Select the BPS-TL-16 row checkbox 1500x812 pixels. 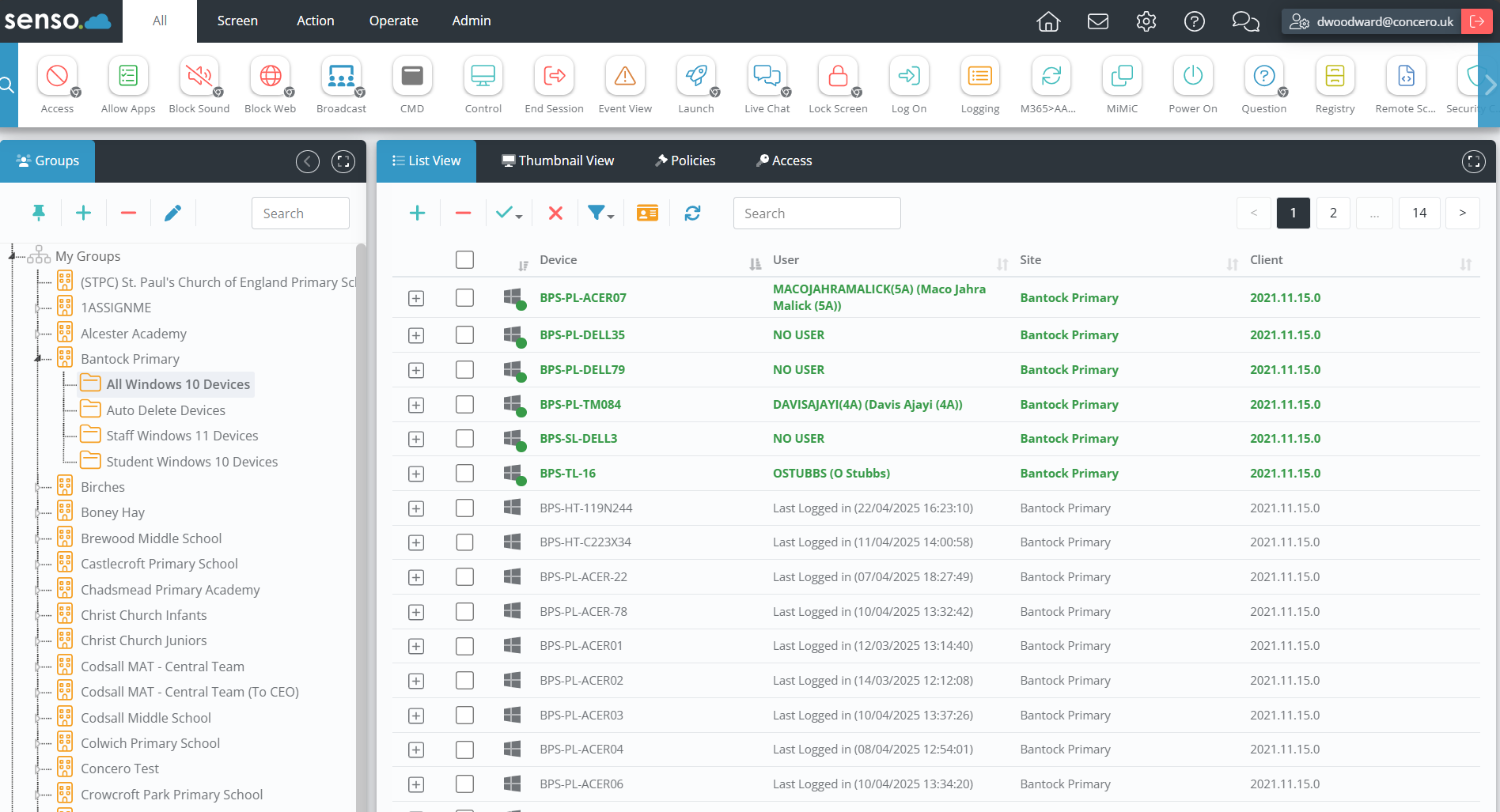[464, 474]
